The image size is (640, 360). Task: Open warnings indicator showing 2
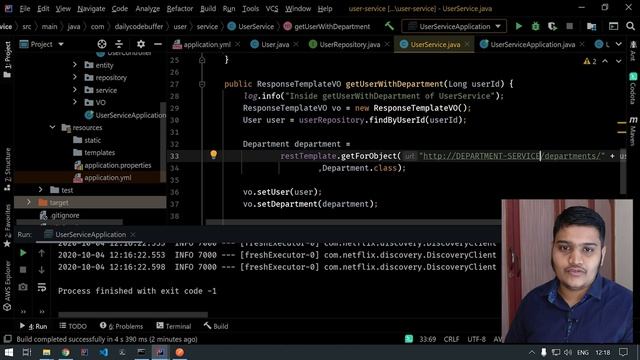(x=590, y=61)
